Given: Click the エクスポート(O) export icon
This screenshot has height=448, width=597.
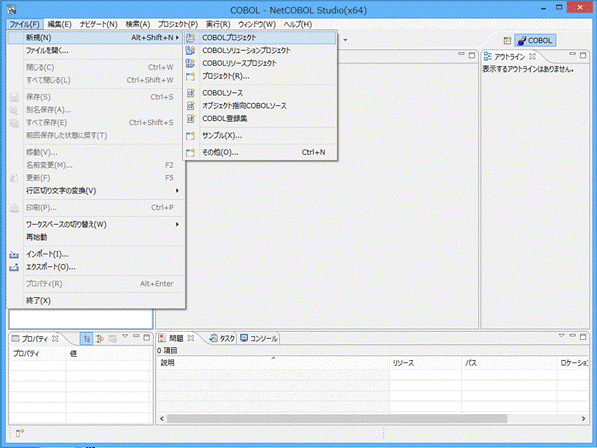Looking at the screenshot, I should pyautogui.click(x=14, y=267).
